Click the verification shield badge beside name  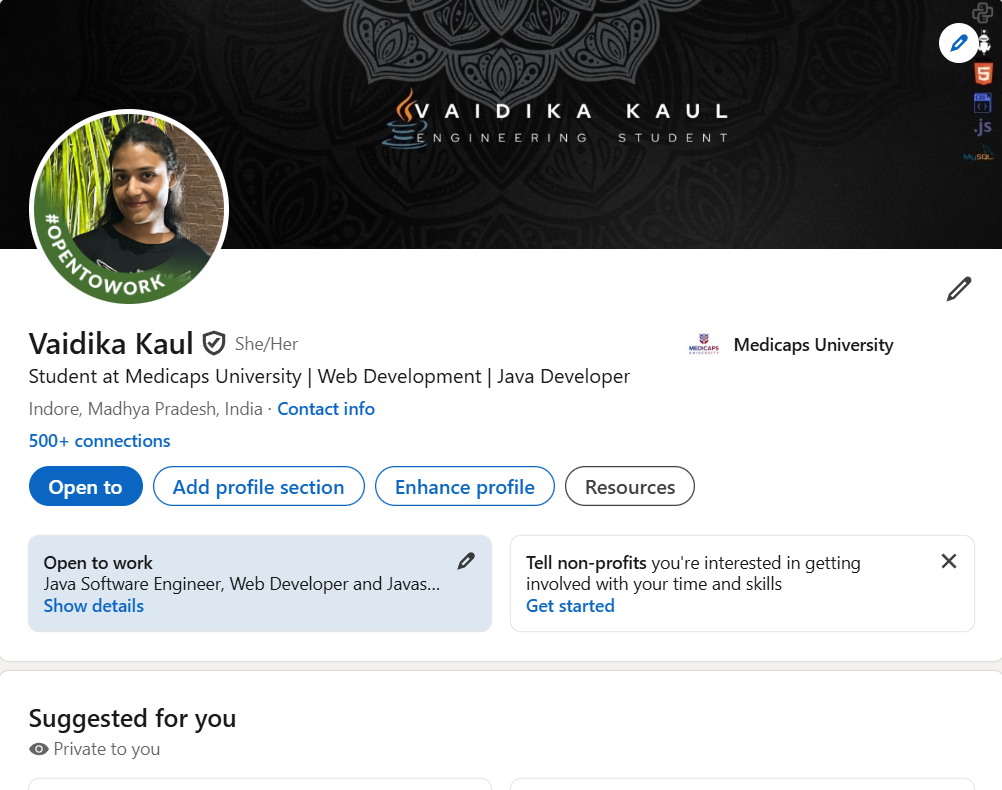(x=213, y=343)
